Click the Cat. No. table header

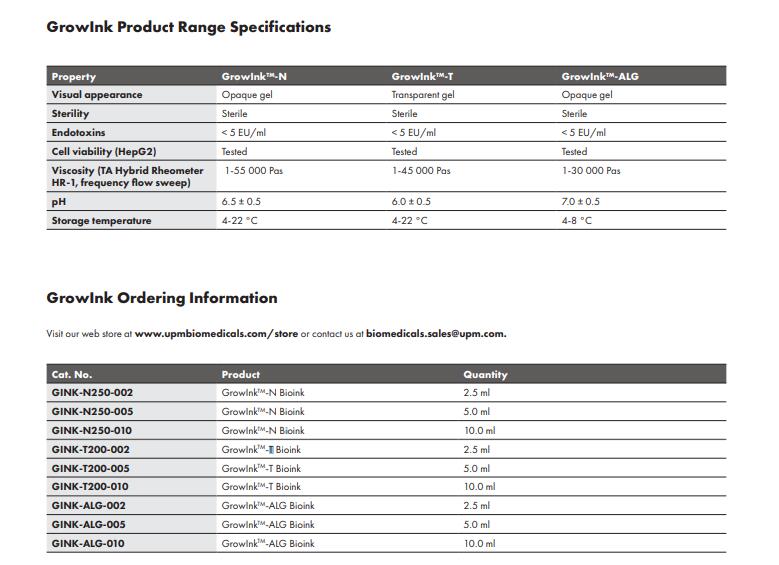tap(72, 374)
